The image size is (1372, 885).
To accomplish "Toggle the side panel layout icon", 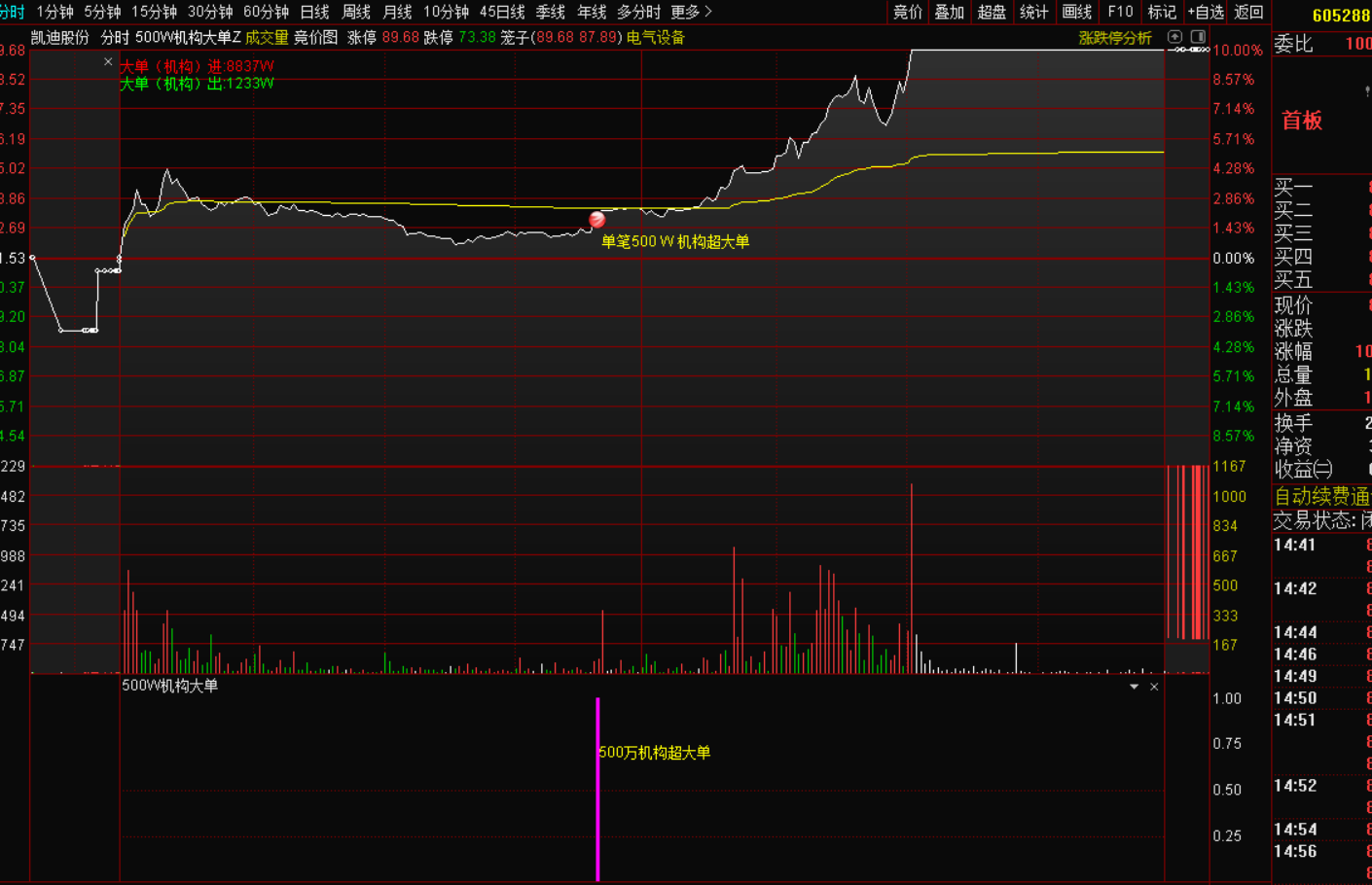I will point(1198,37).
